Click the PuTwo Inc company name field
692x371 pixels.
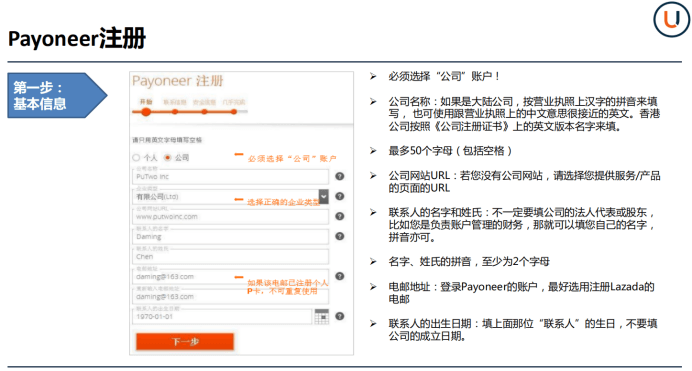pyautogui.click(x=230, y=176)
